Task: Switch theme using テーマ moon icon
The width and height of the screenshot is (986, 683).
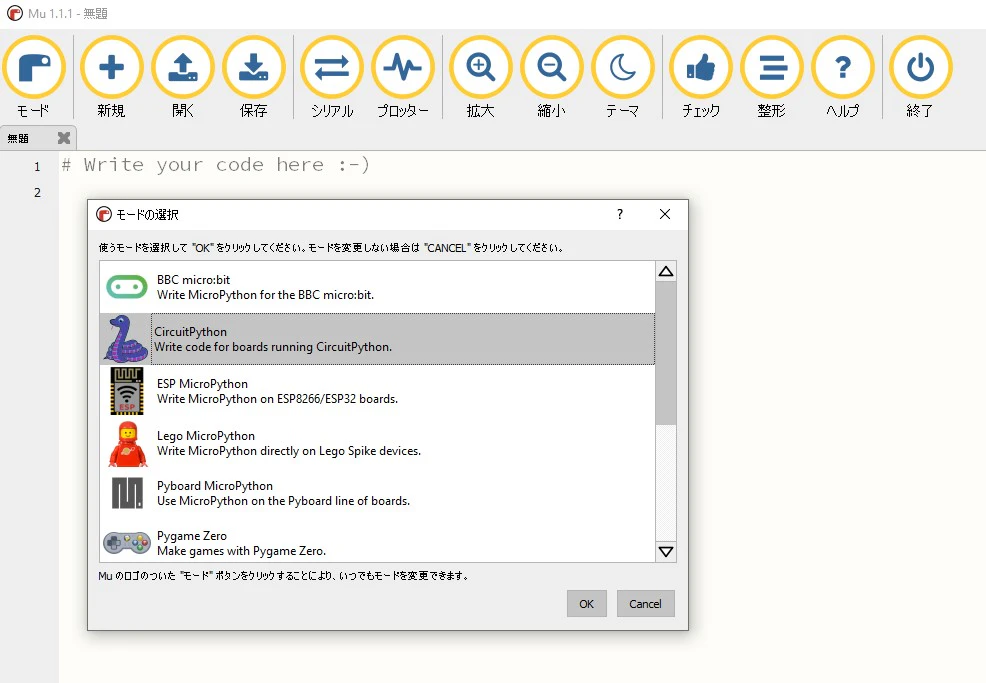Action: [623, 77]
